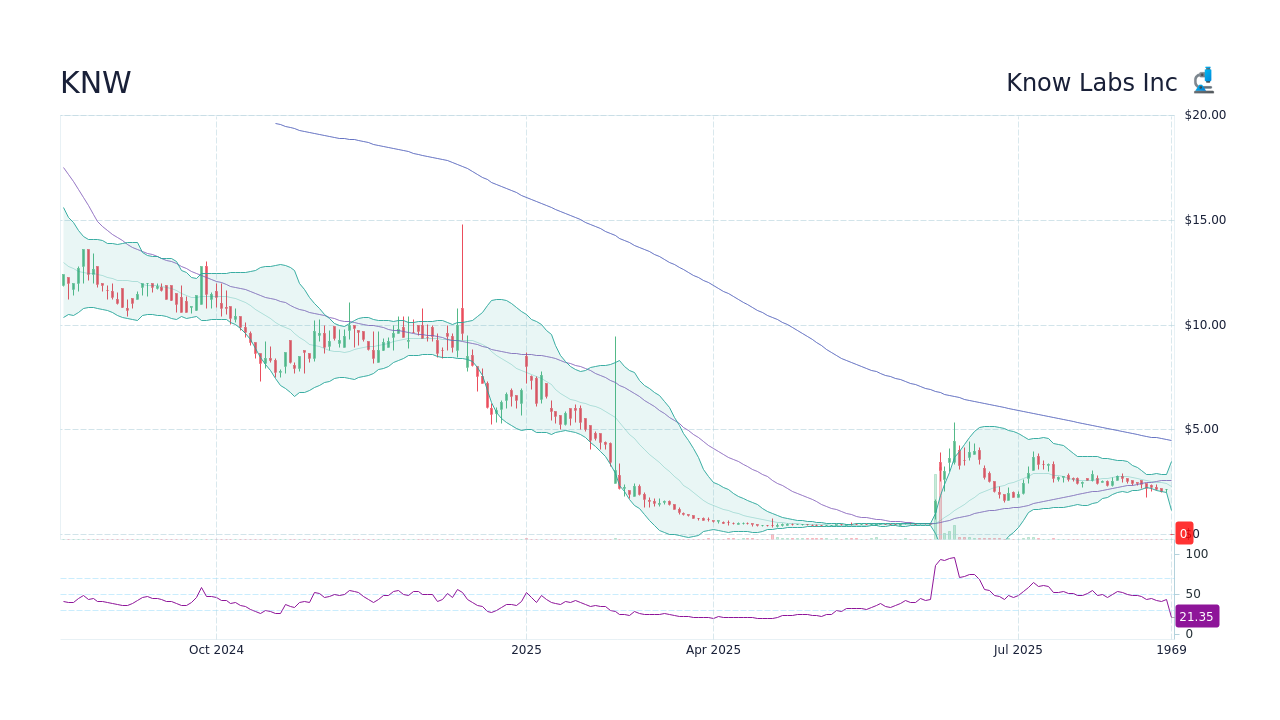Select the KNW ticker title
Image resolution: width=1280 pixels, height=720 pixels.
[x=96, y=82]
